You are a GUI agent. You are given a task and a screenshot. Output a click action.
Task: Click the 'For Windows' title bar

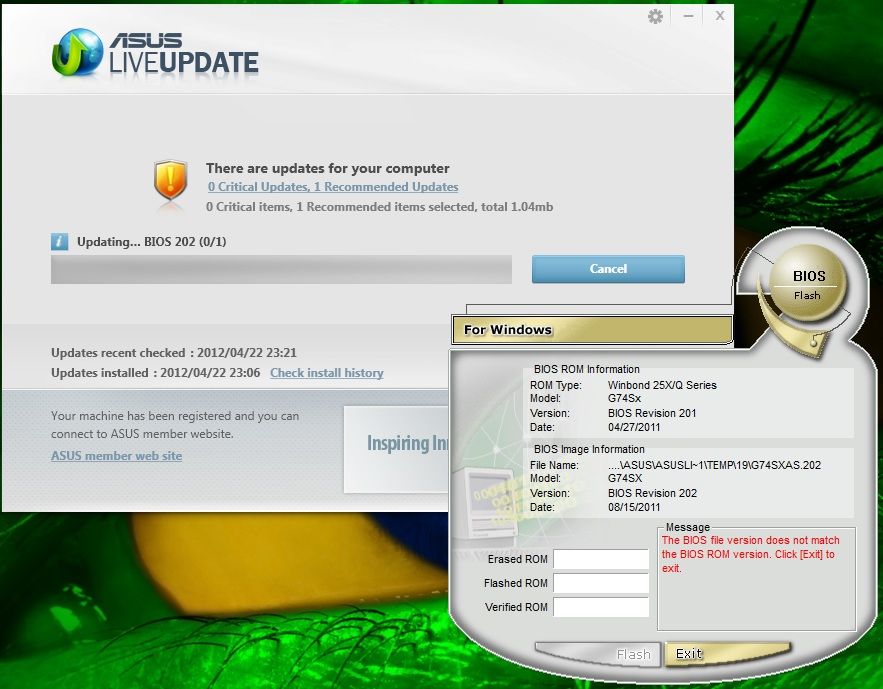(x=592, y=329)
